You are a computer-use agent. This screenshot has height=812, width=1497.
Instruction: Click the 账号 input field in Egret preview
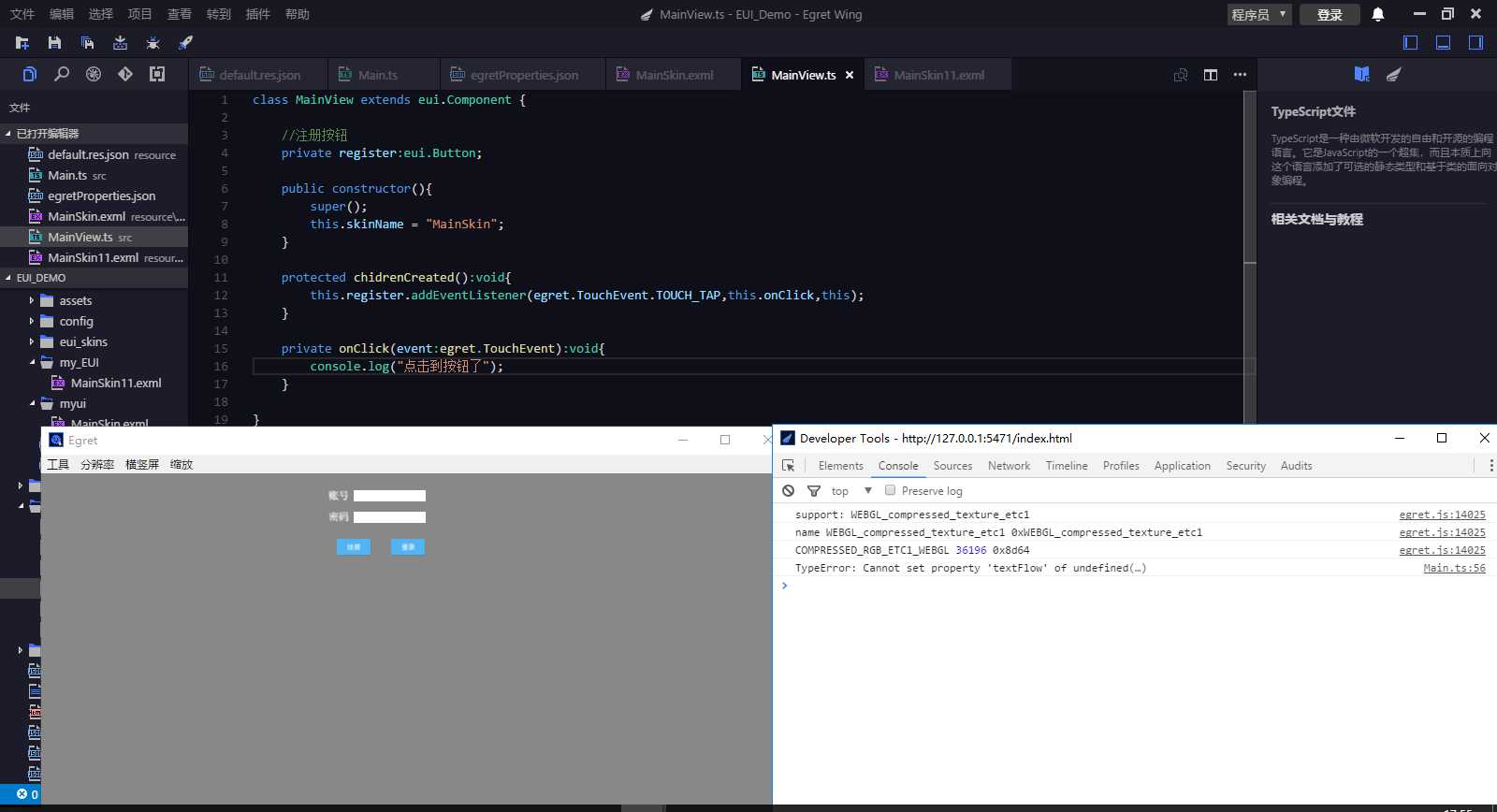(389, 496)
